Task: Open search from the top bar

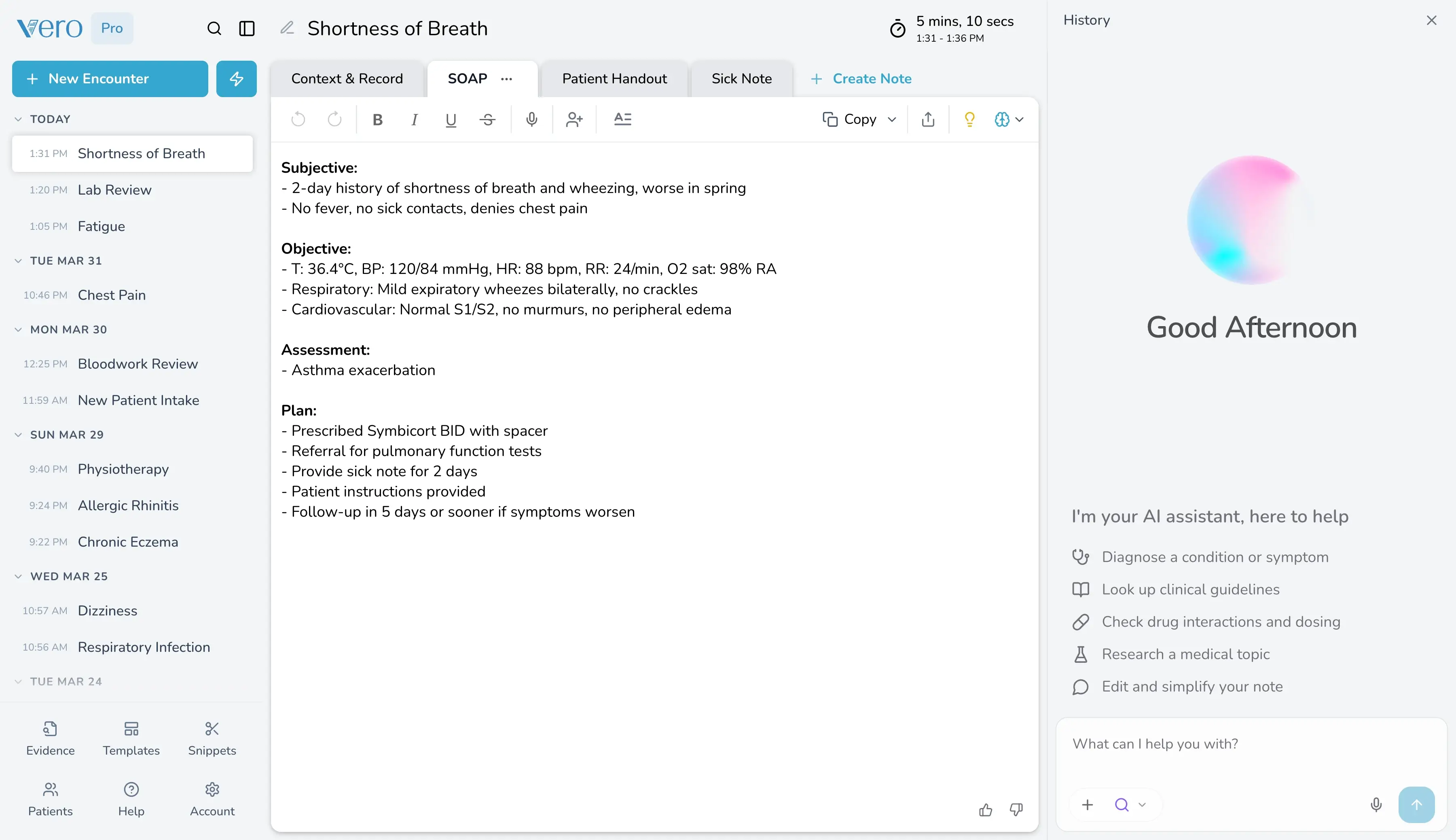Action: click(x=214, y=28)
